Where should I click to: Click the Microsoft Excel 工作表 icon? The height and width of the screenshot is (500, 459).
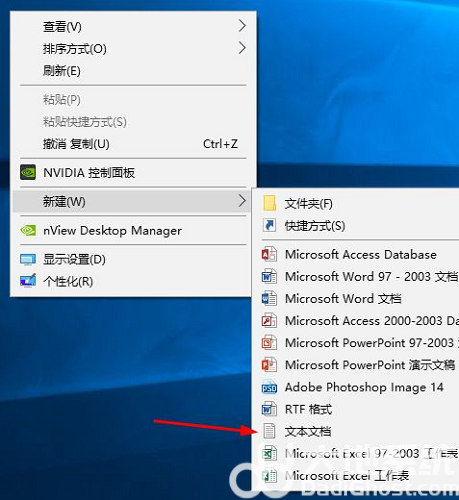click(x=269, y=476)
